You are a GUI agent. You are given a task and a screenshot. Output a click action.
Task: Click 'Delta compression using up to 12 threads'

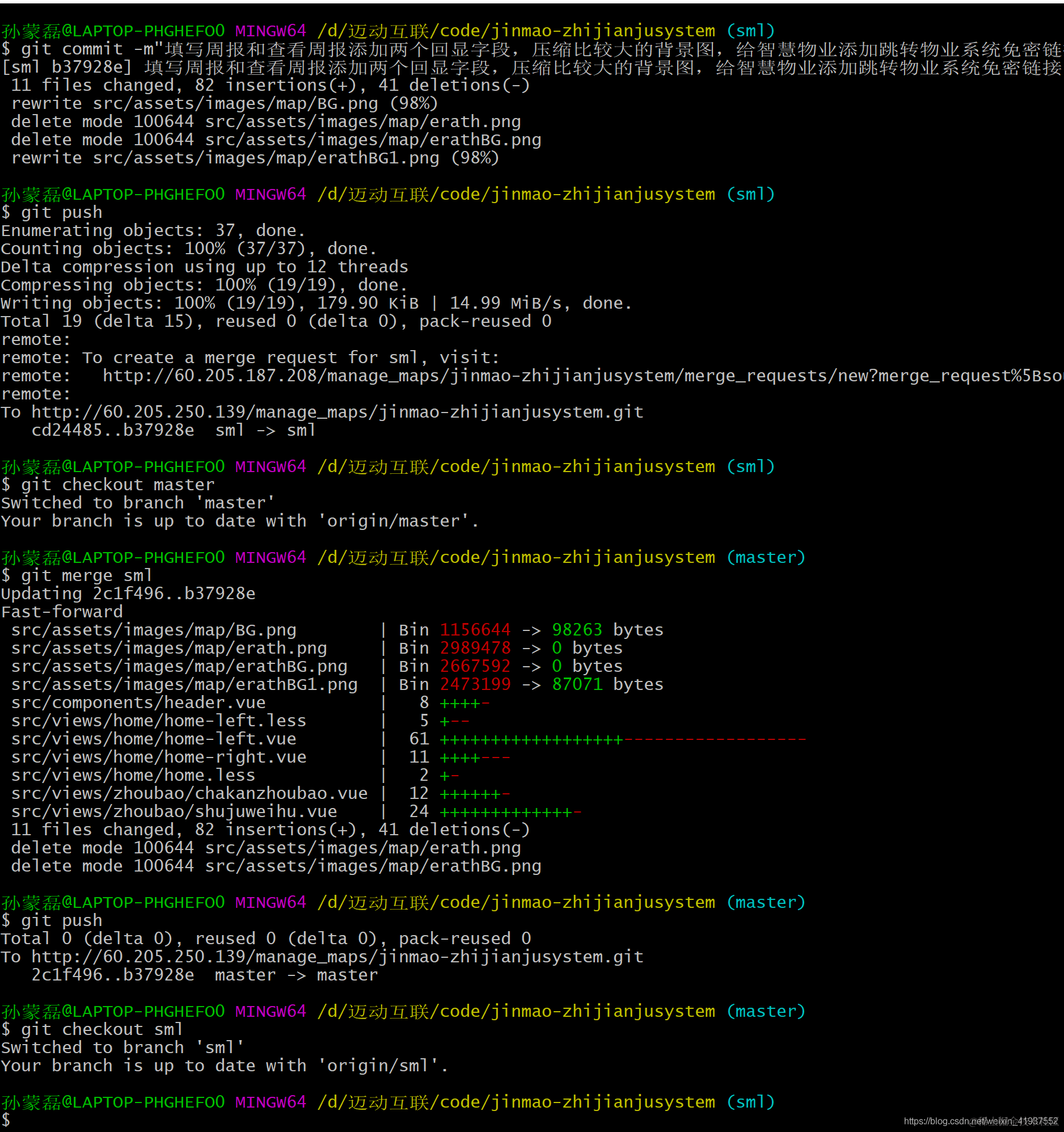[x=205, y=267]
